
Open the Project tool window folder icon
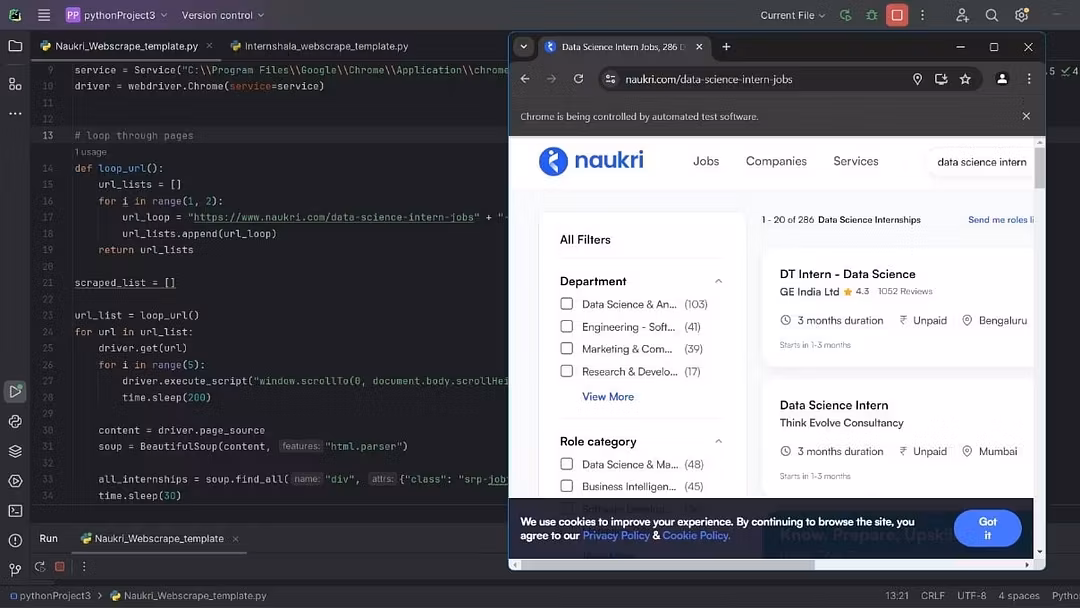tap(15, 46)
